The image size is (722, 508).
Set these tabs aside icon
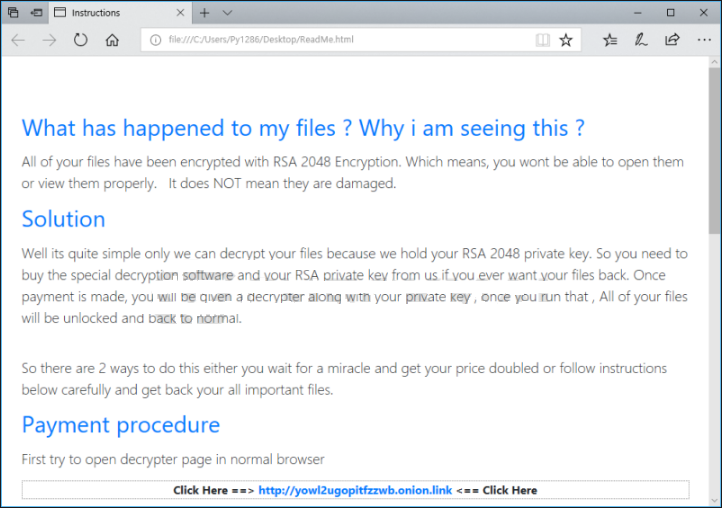[36, 12]
